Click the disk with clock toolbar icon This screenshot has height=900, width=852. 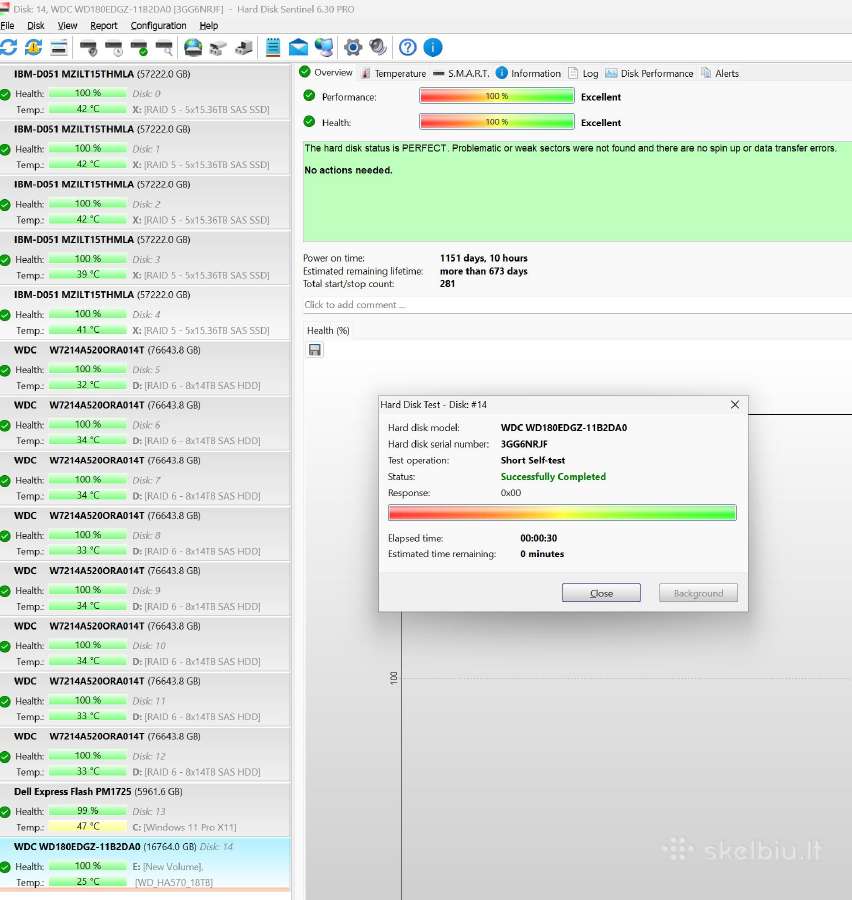[114, 48]
